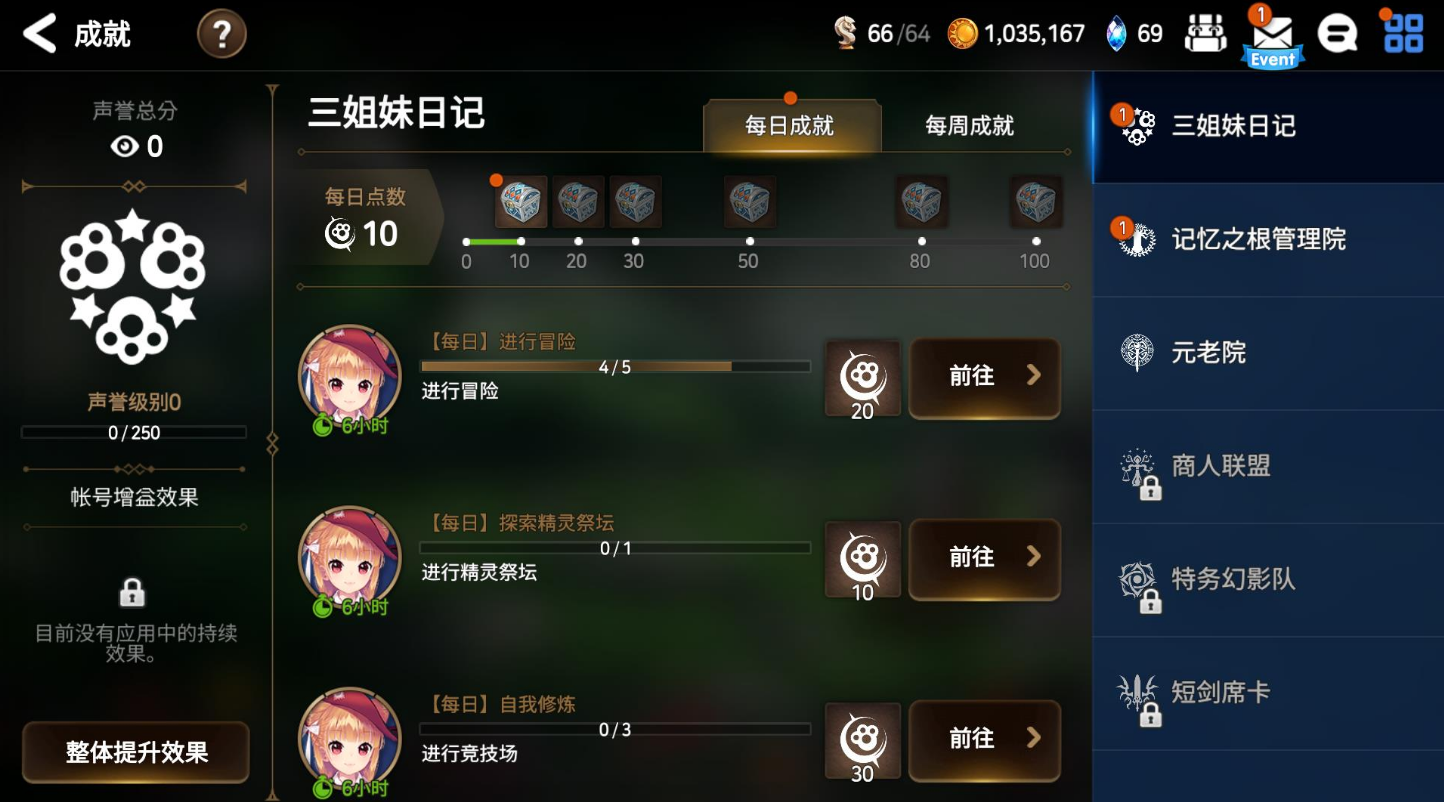Screen dimensions: 1444x802
Task: Claim the 10-point reward chest
Action: point(521,202)
